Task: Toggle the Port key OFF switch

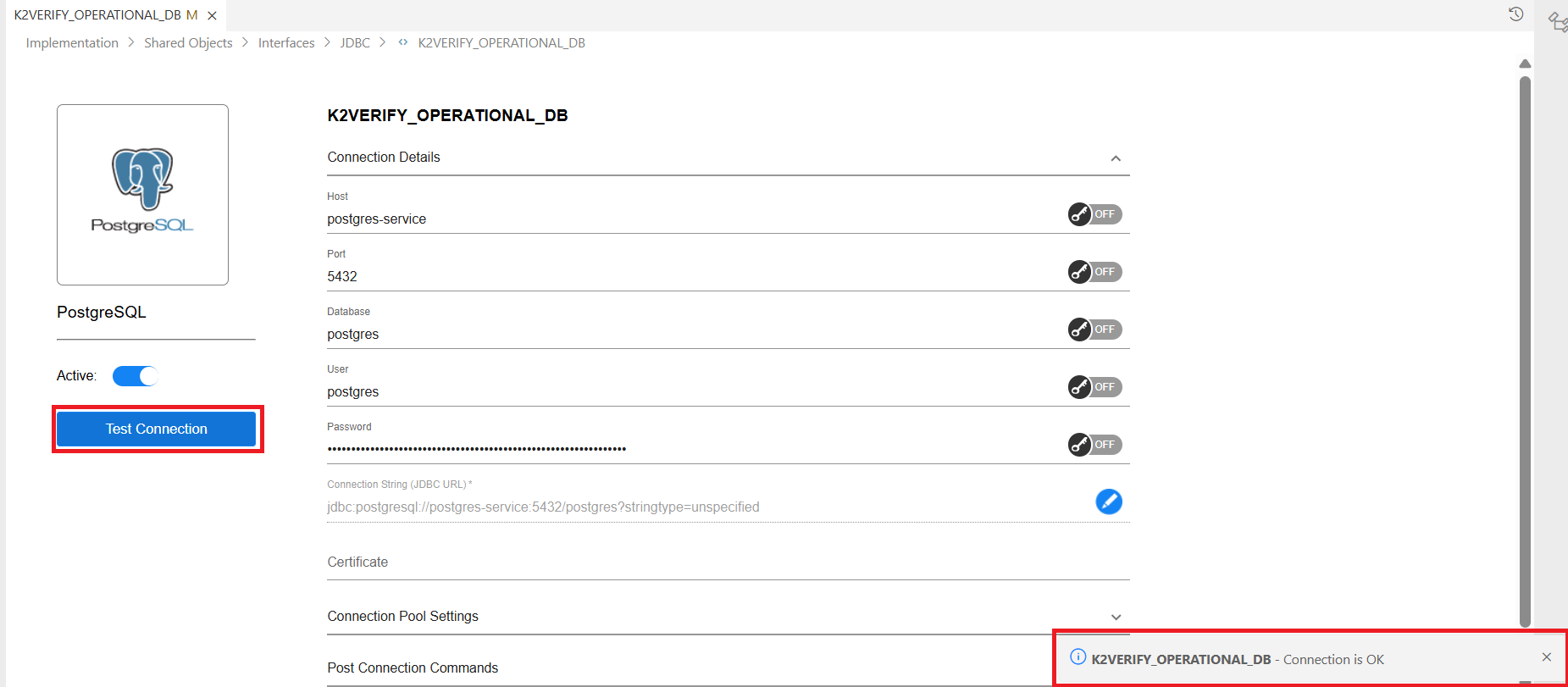Action: [1094, 272]
